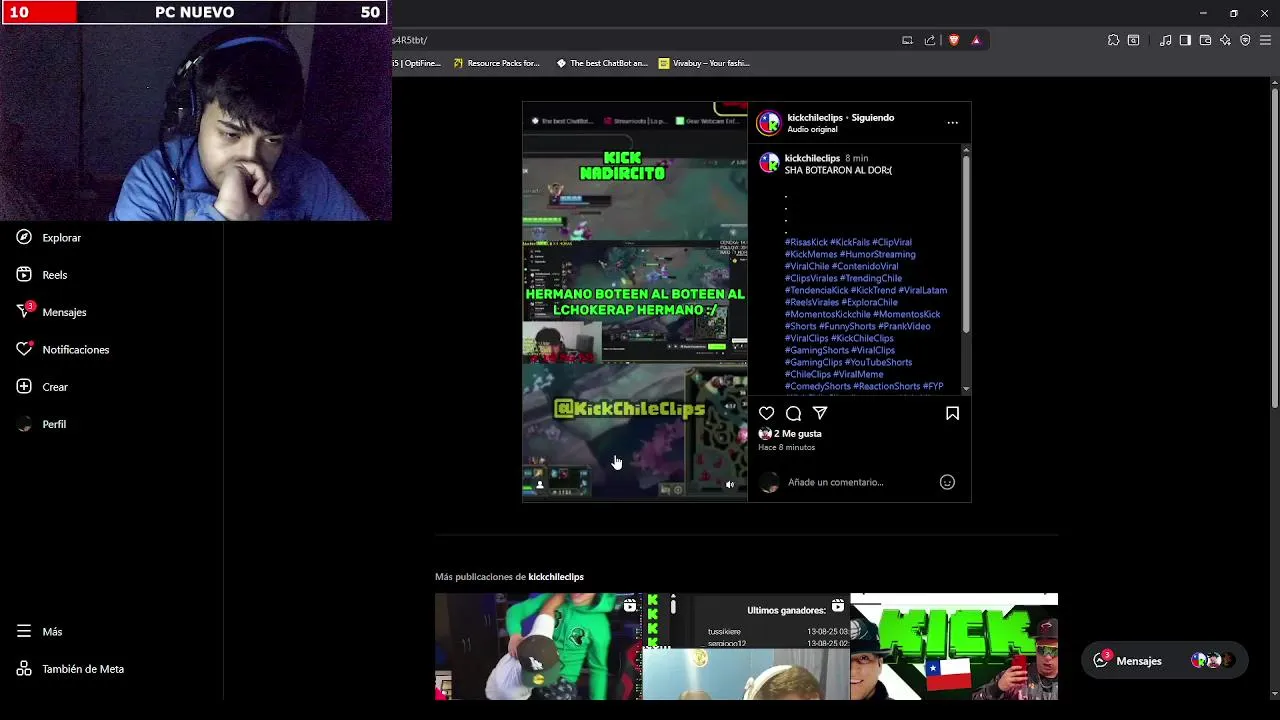Open the browser main hamburger menu

pos(1265,40)
